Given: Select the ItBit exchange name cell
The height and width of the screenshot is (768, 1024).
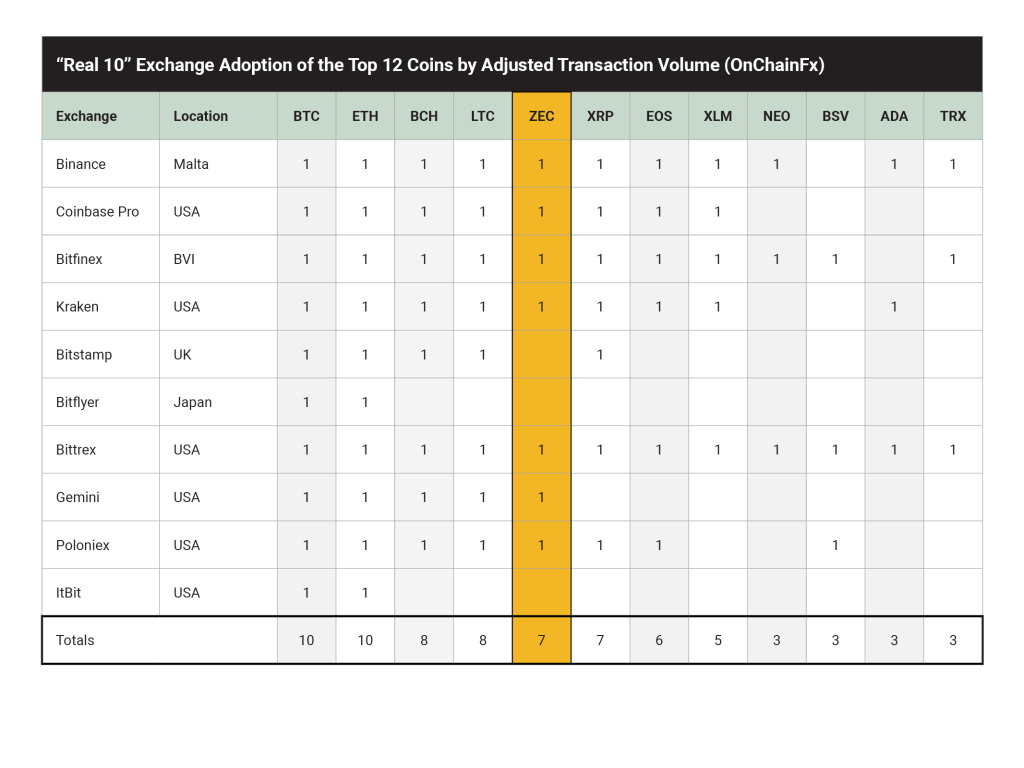Looking at the screenshot, I should tap(69, 593).
